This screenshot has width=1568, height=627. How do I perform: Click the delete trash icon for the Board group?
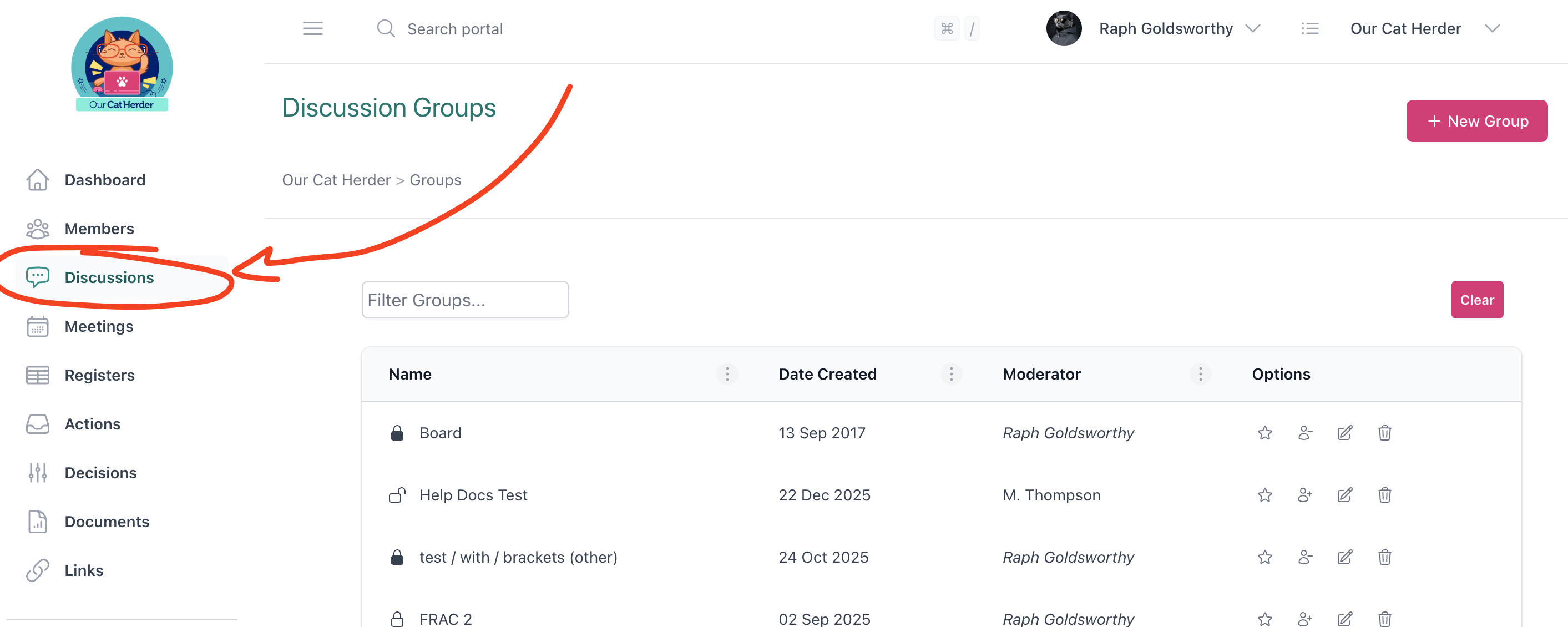(1384, 433)
